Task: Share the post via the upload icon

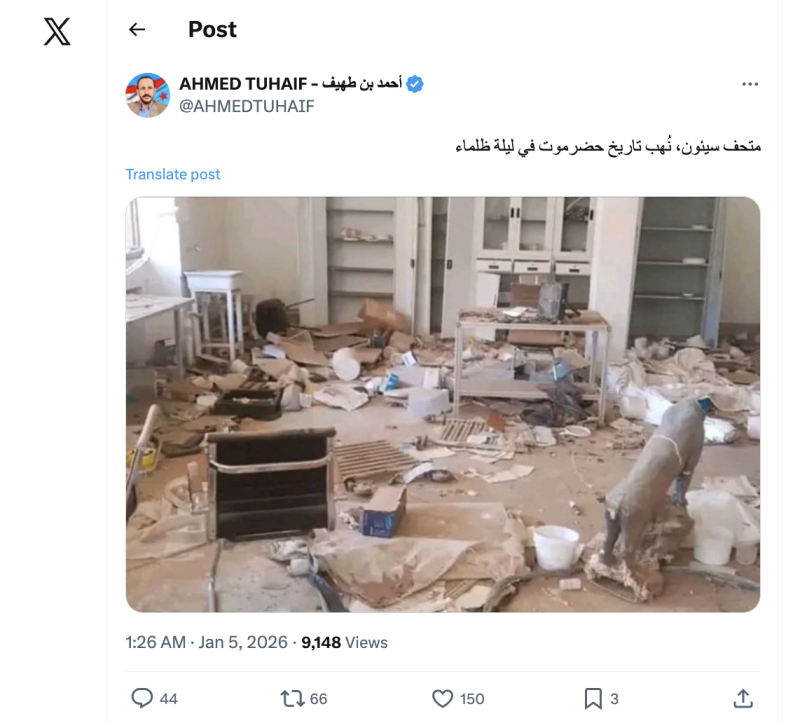Action: point(743,698)
